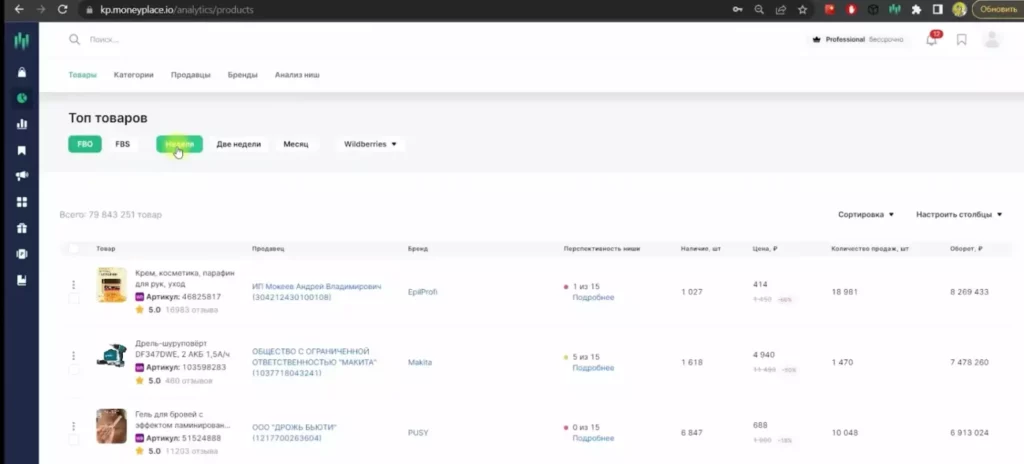Open seller ИП Мокеев Андрей Владимирович
The height and width of the screenshot is (464, 1024).
pos(317,292)
